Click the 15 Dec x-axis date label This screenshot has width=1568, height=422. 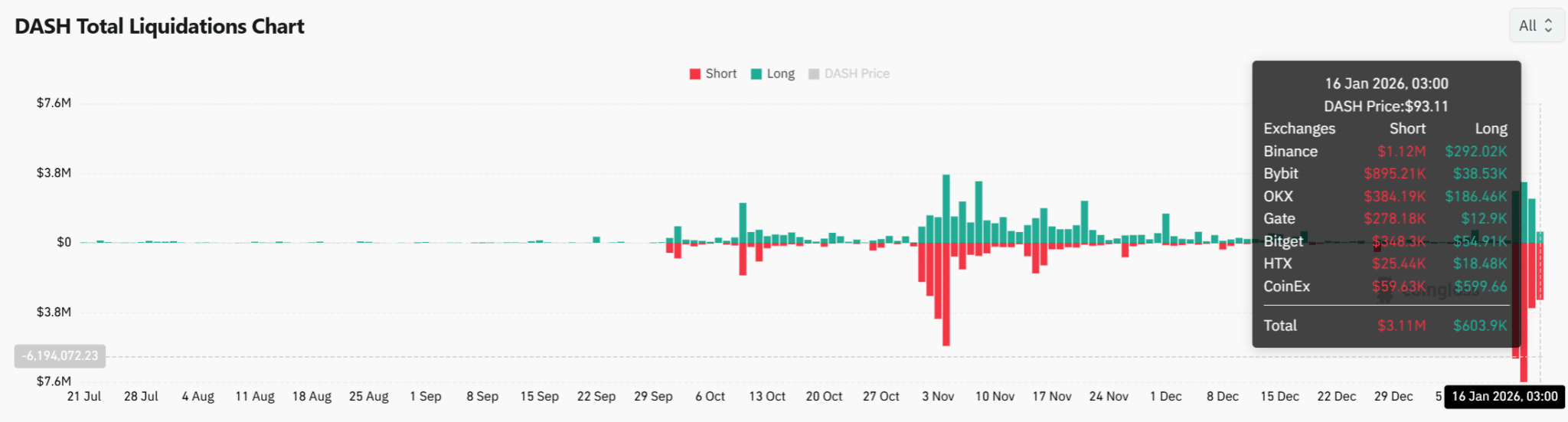(1279, 396)
